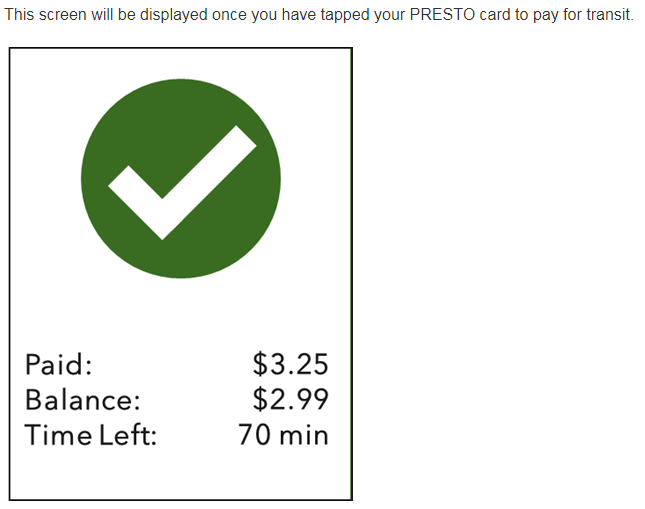Click the word 'displayed' in the caption
Screen dimensions: 645x509
pos(165,17)
